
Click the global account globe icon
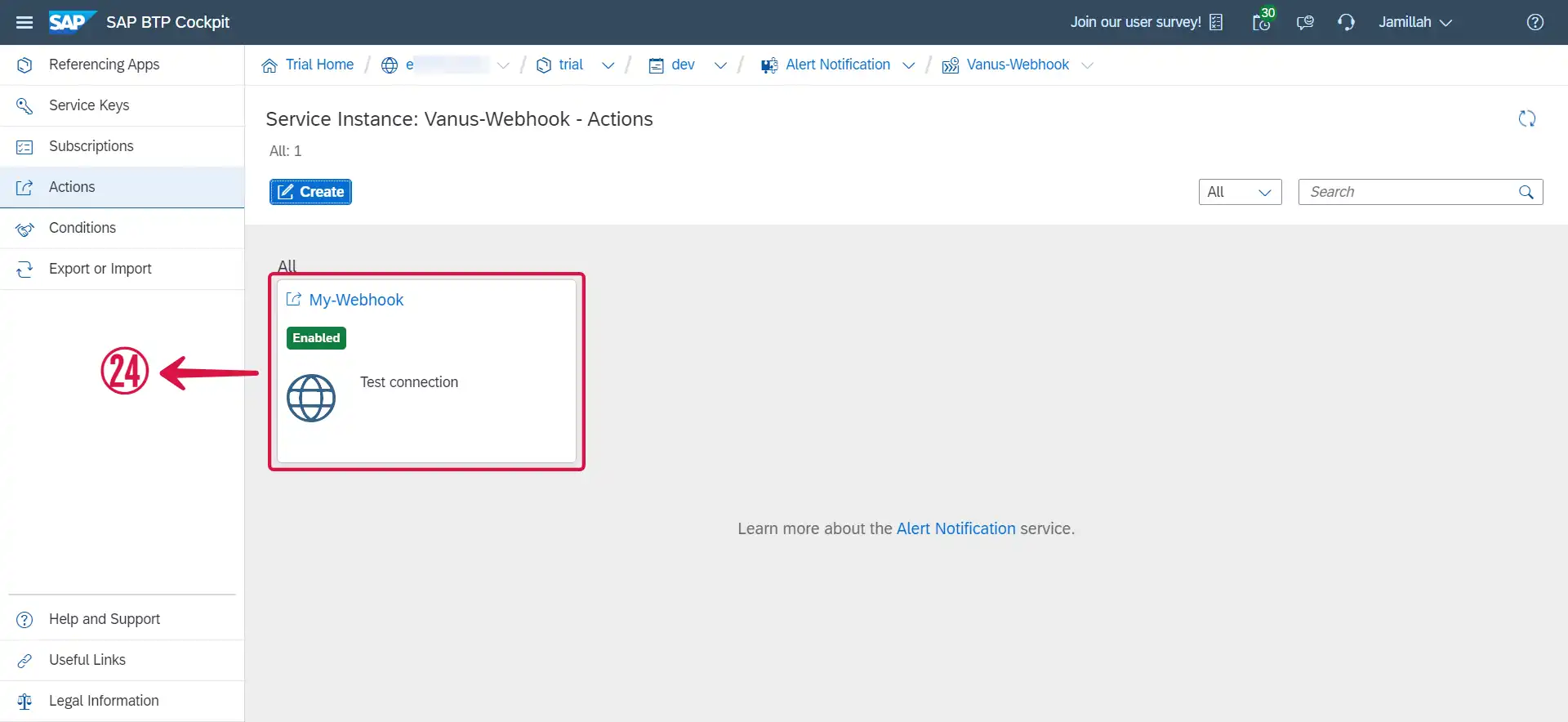pos(390,65)
